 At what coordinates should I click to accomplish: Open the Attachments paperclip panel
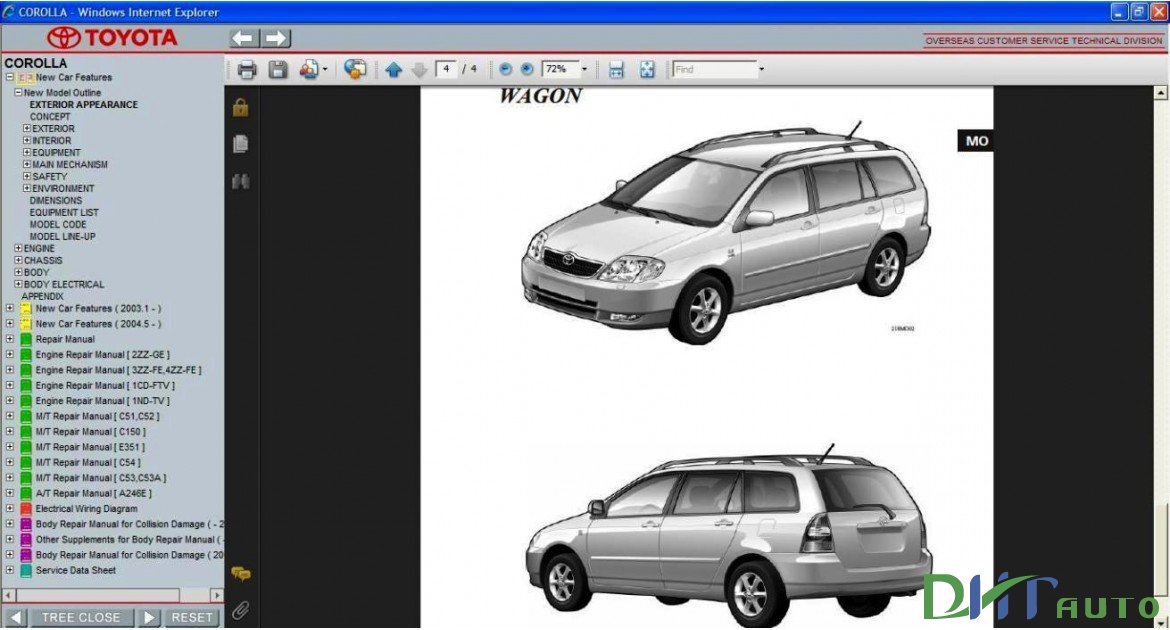[240, 611]
